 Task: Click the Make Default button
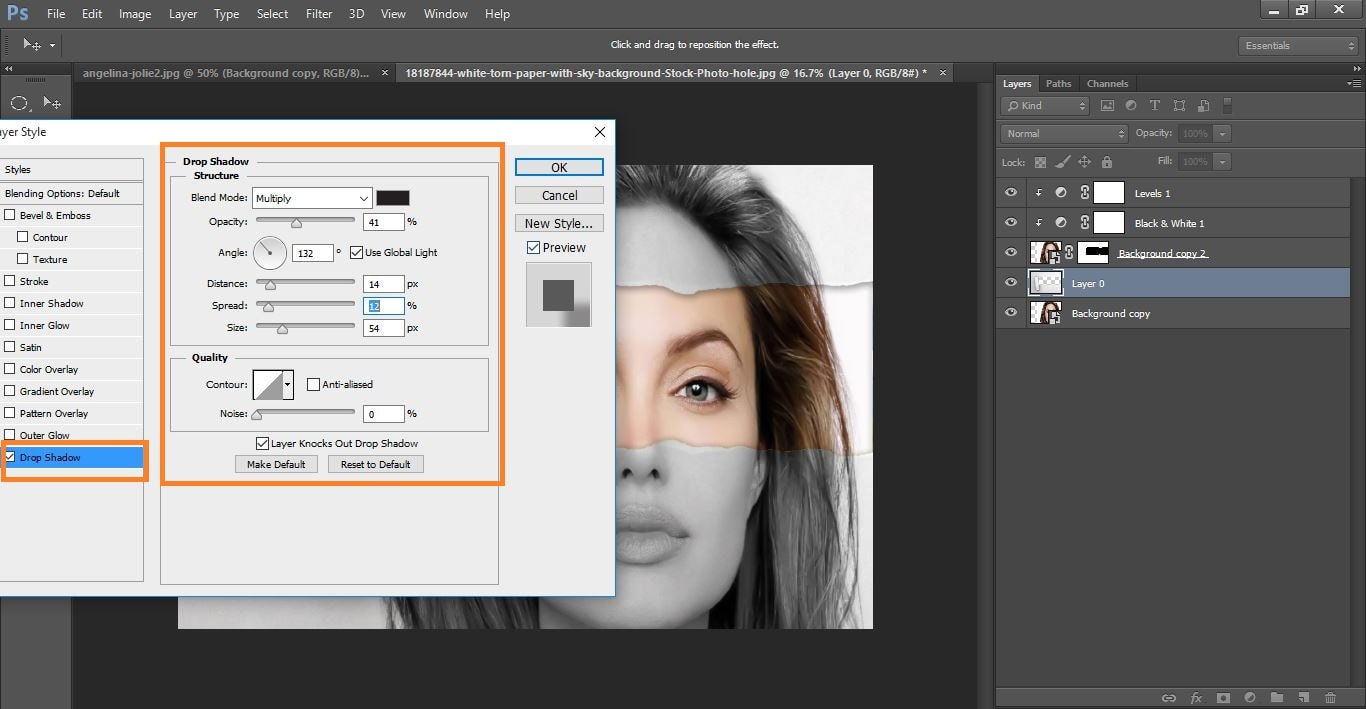pyautogui.click(x=276, y=464)
